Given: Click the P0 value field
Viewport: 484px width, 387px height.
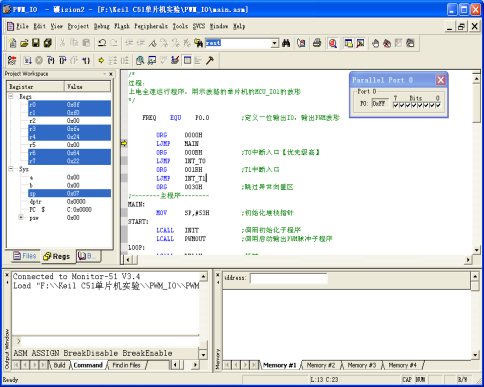Looking at the screenshot, I should coord(380,103).
